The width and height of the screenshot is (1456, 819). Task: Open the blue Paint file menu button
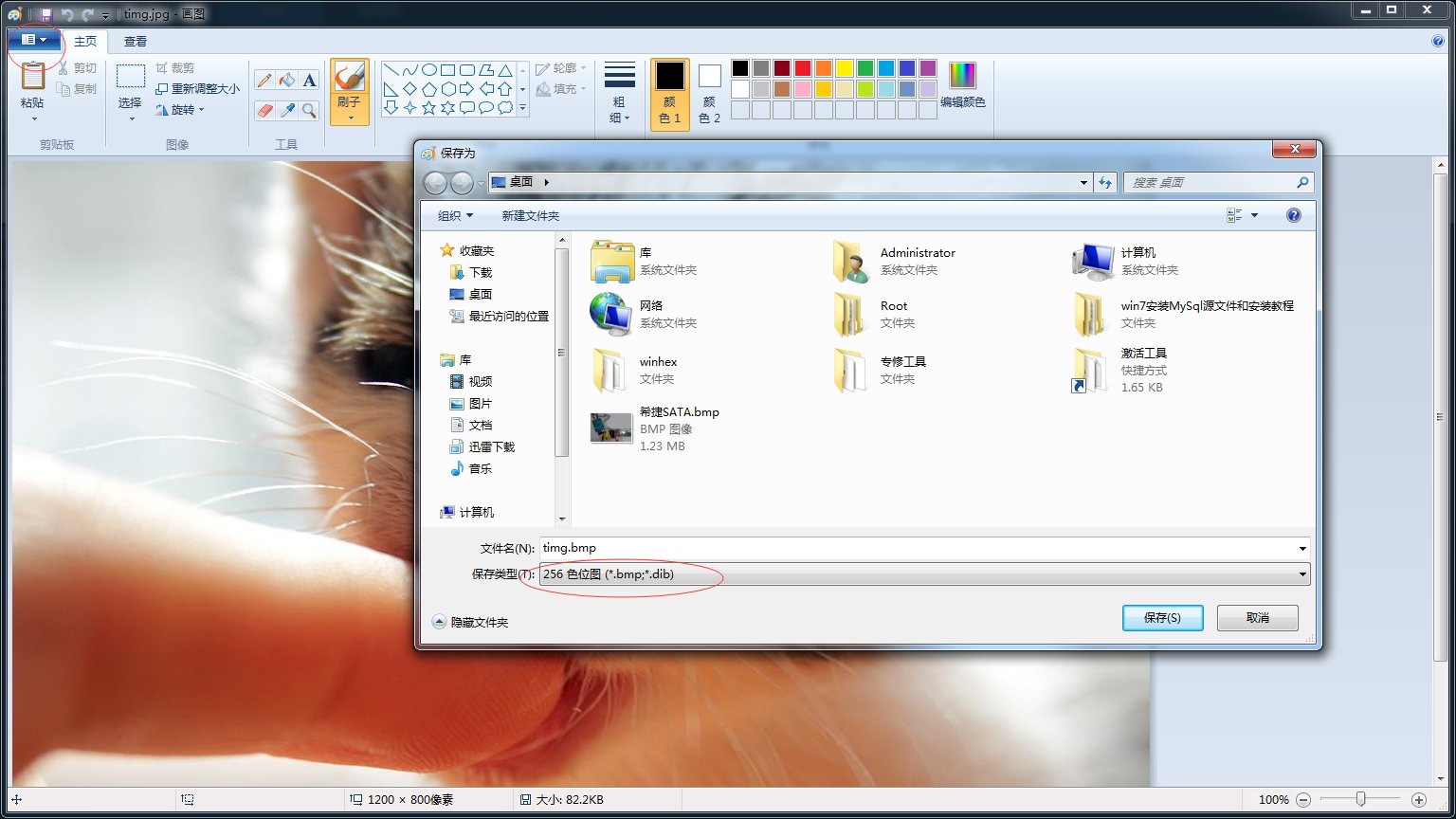click(33, 40)
